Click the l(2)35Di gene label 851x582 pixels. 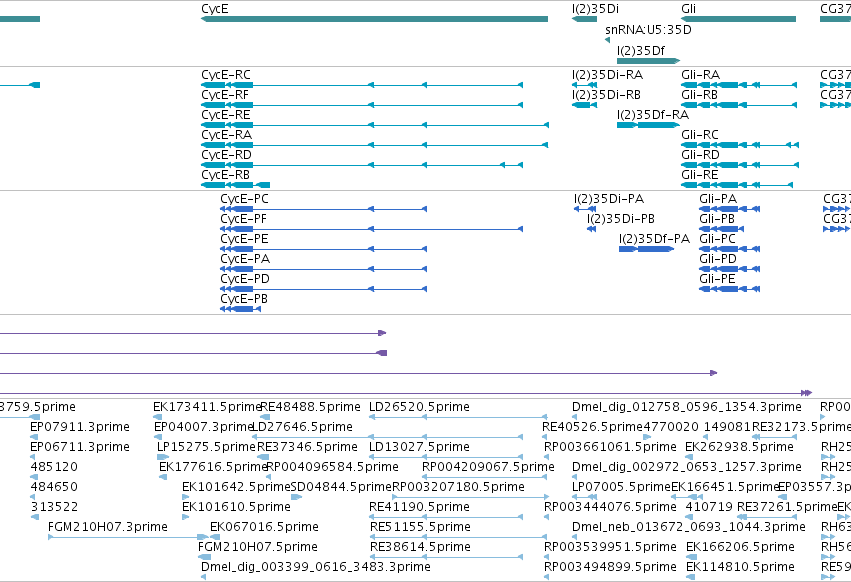point(595,9)
